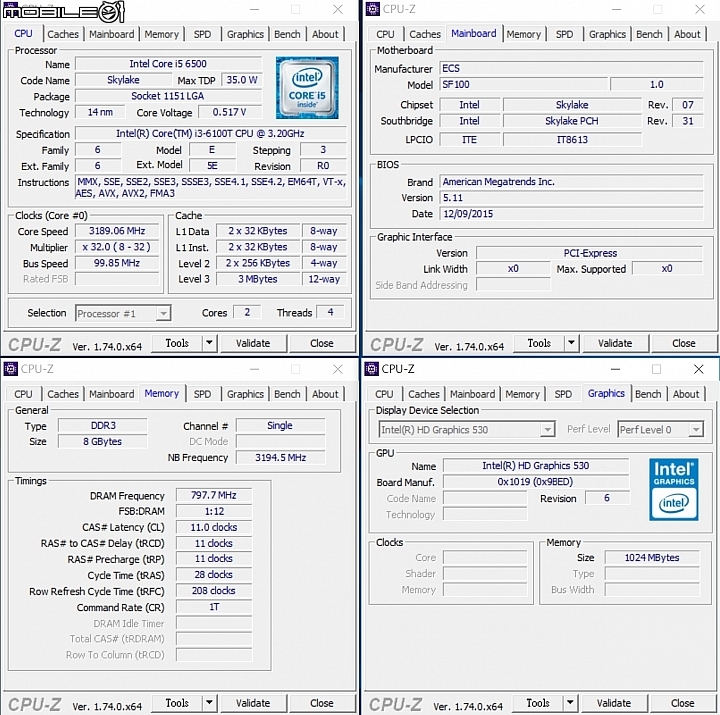Click Close button in CPU window

click(x=322, y=343)
